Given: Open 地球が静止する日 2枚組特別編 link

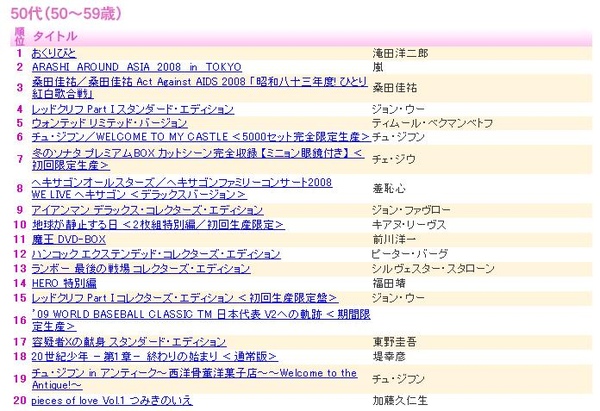Looking at the screenshot, I should pos(158,224).
